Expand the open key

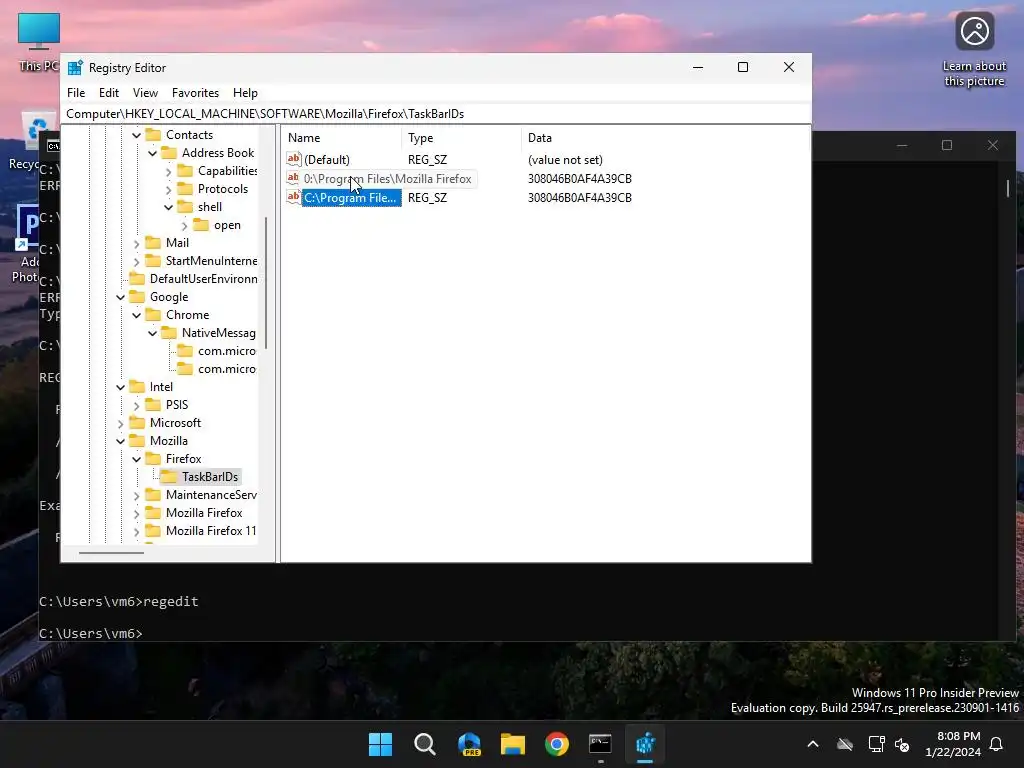point(184,225)
